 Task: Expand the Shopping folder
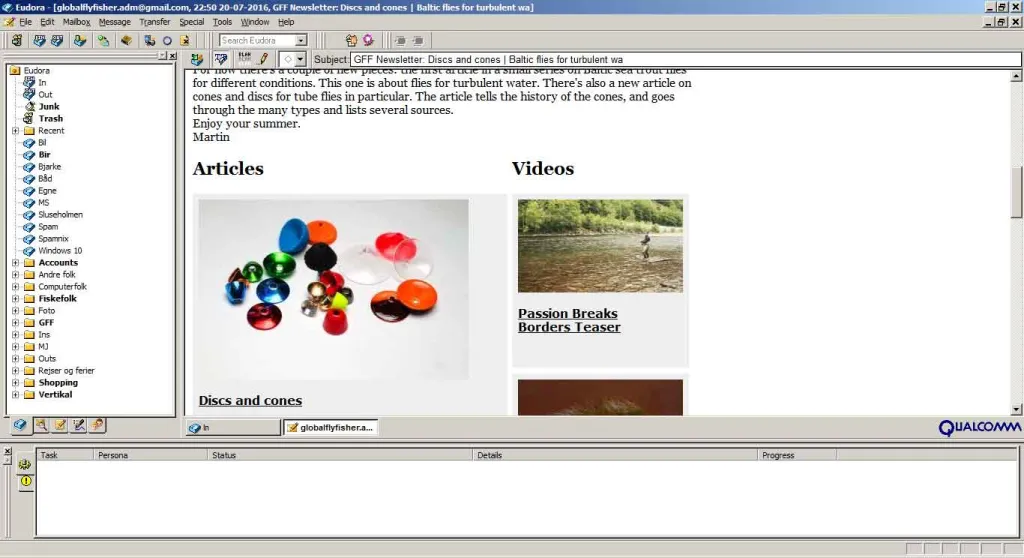(16, 383)
